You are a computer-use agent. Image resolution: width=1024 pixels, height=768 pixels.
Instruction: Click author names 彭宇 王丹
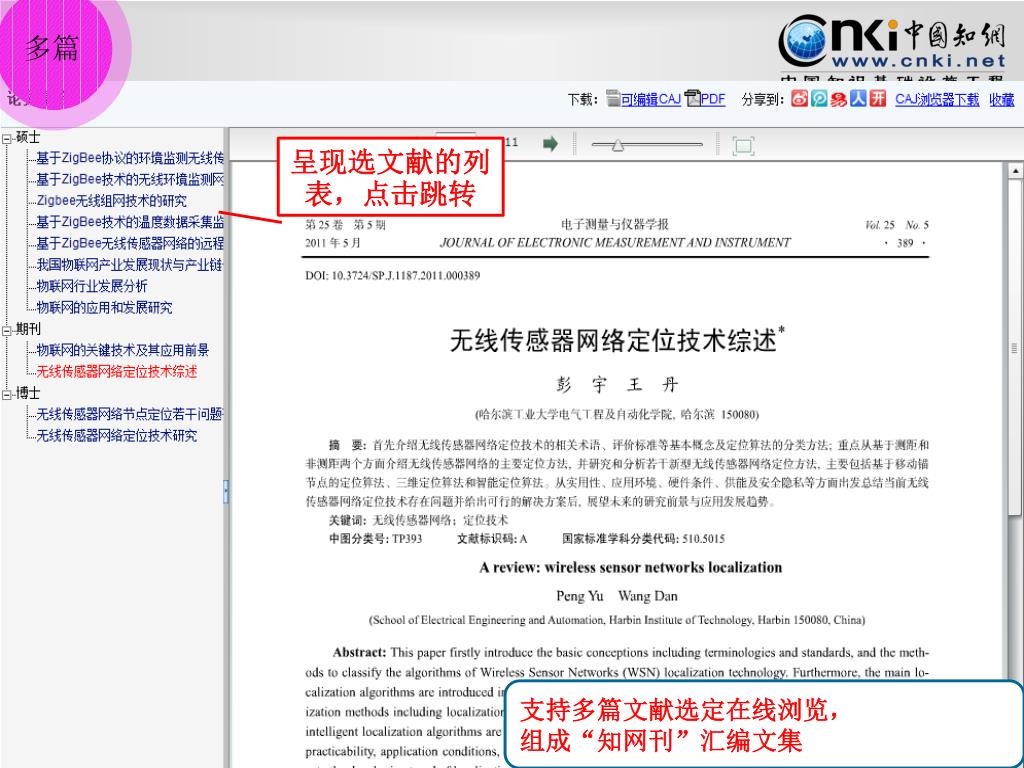616,385
